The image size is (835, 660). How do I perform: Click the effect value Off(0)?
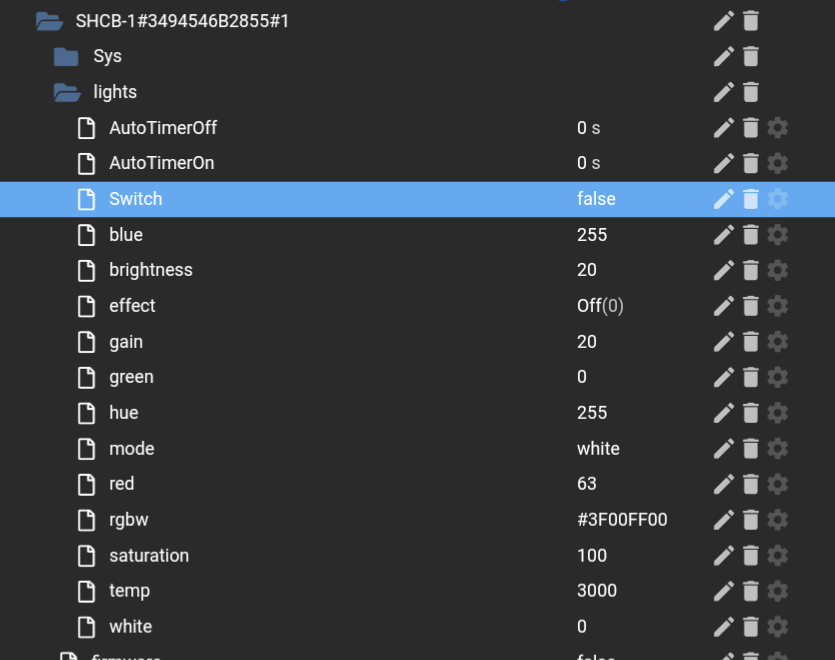coord(600,306)
